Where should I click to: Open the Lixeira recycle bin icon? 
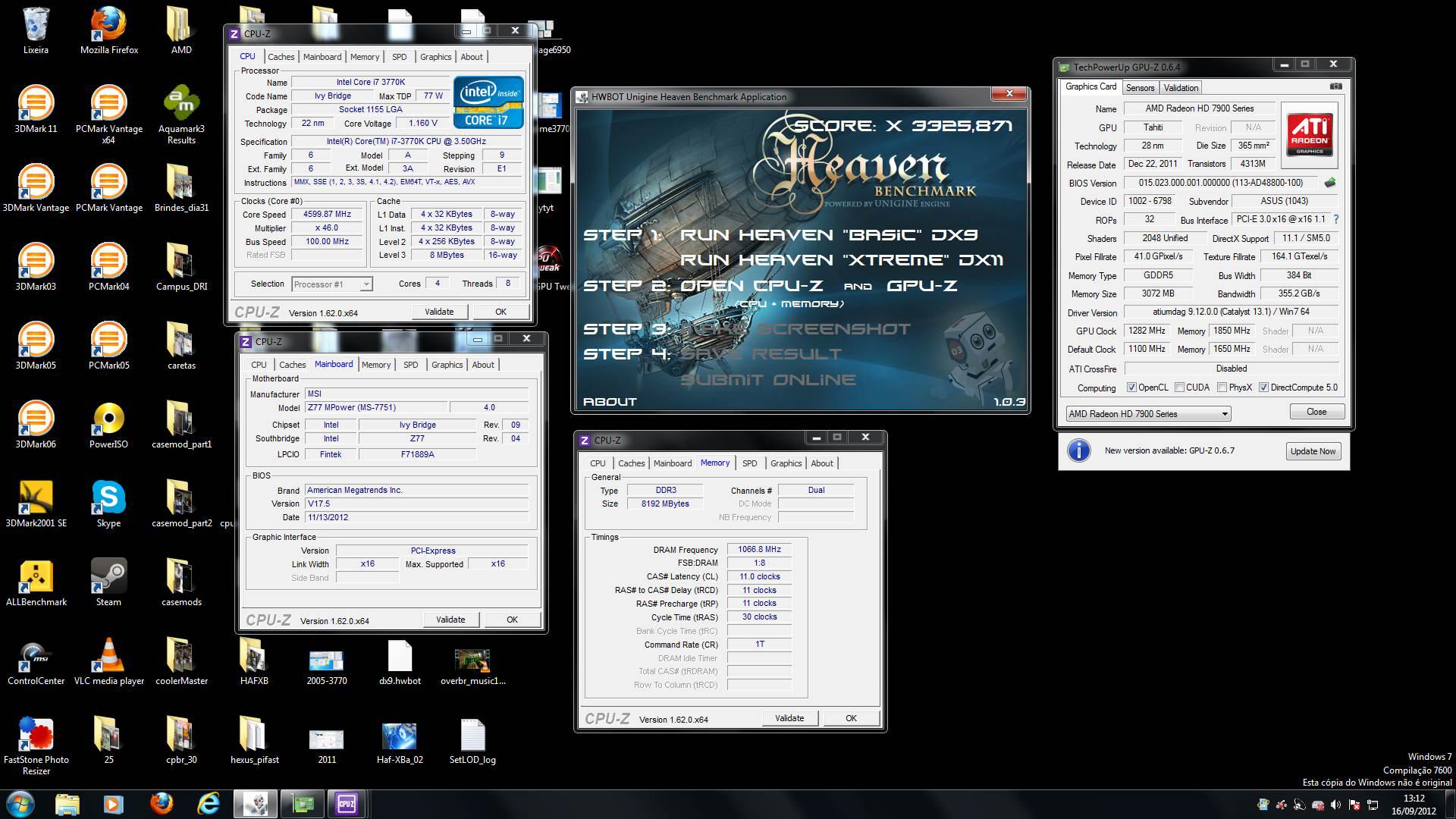pos(36,32)
